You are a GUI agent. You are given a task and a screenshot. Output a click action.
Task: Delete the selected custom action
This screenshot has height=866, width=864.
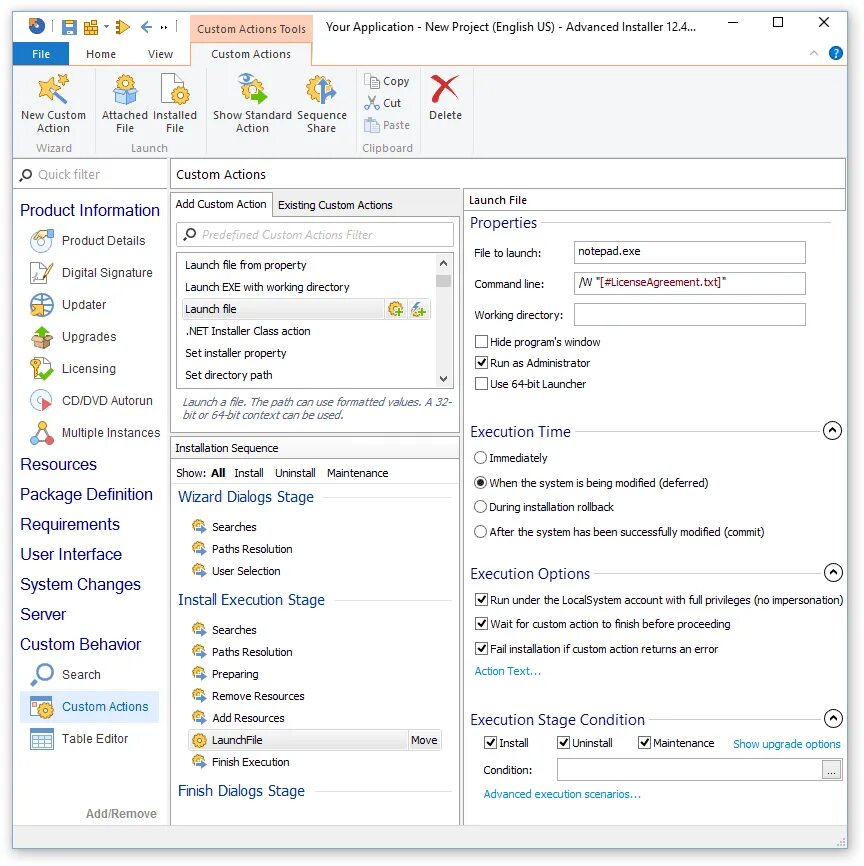(445, 98)
